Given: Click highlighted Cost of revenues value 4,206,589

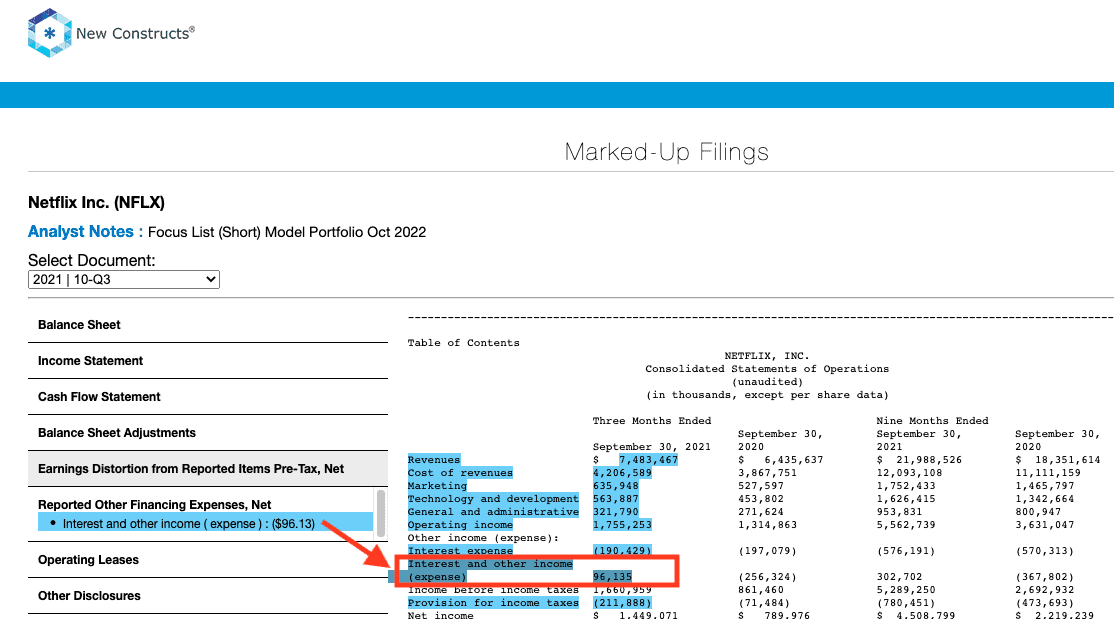Looking at the screenshot, I should point(622,473).
